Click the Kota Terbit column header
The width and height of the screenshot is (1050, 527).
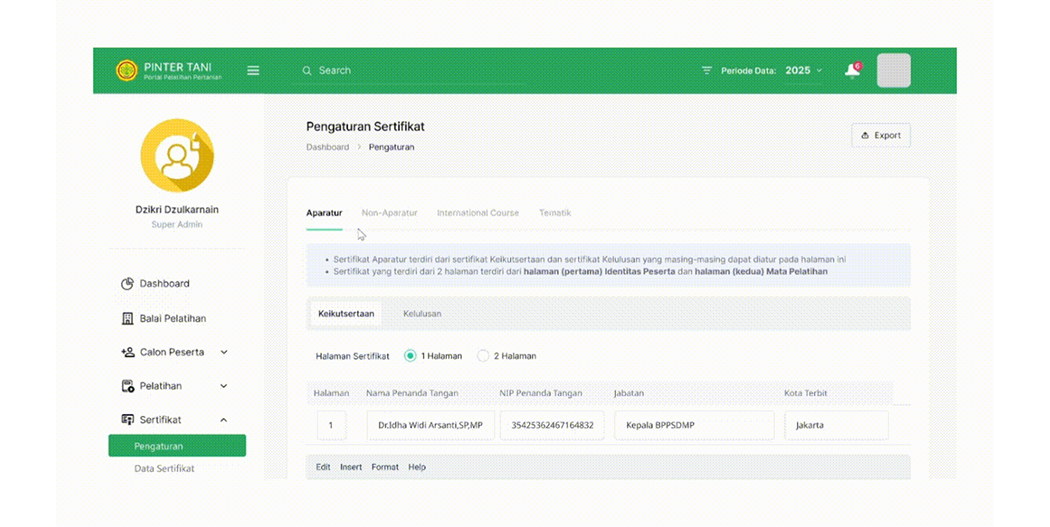(806, 394)
